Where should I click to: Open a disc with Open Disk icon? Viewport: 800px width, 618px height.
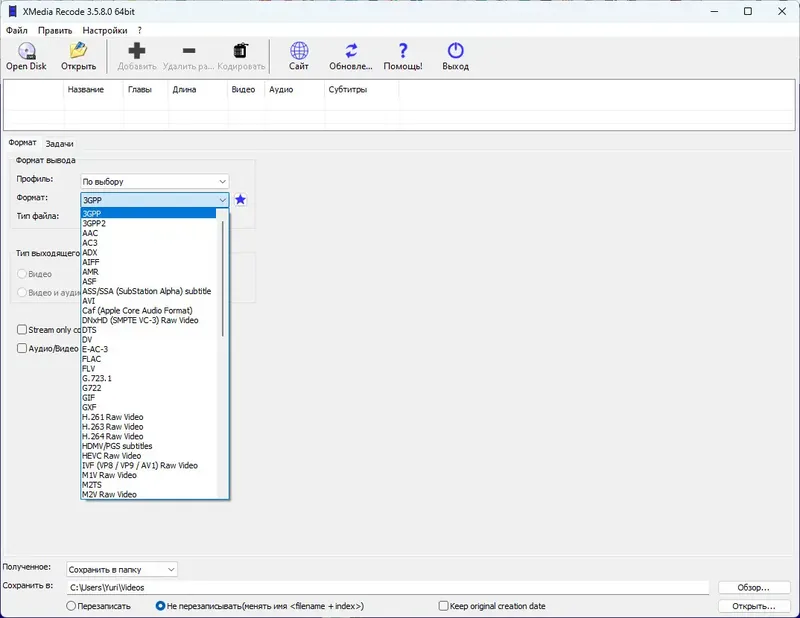coord(26,56)
